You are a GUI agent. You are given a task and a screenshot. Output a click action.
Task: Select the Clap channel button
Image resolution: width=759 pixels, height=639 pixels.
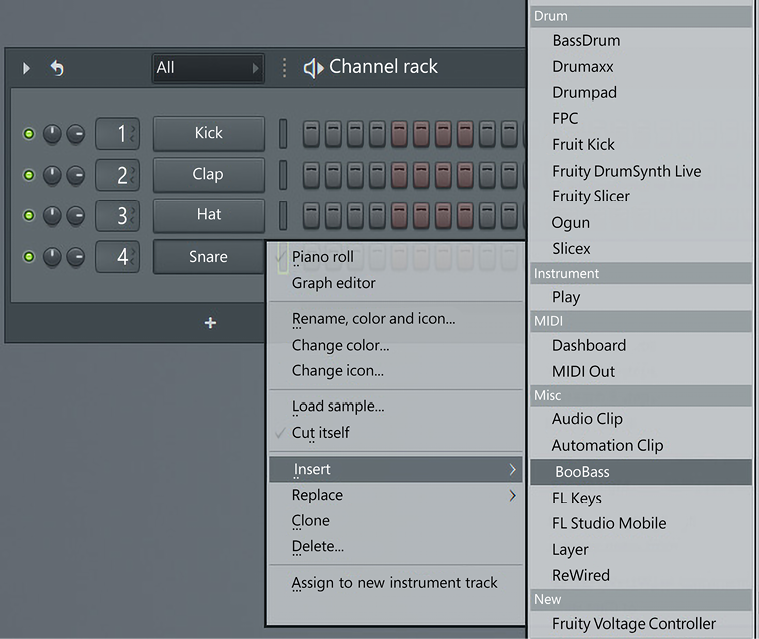[x=209, y=174]
